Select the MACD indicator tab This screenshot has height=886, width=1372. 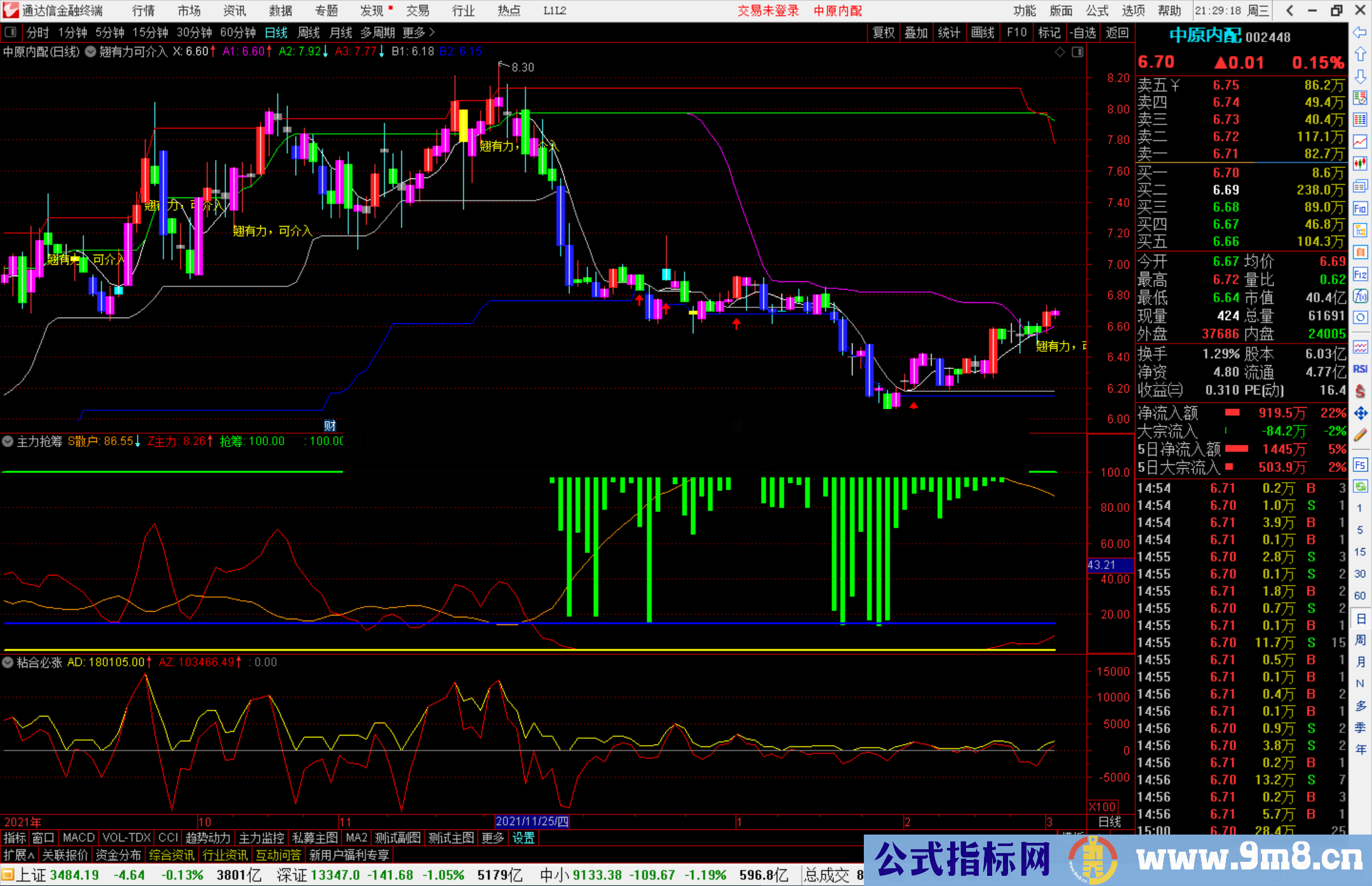[79, 838]
